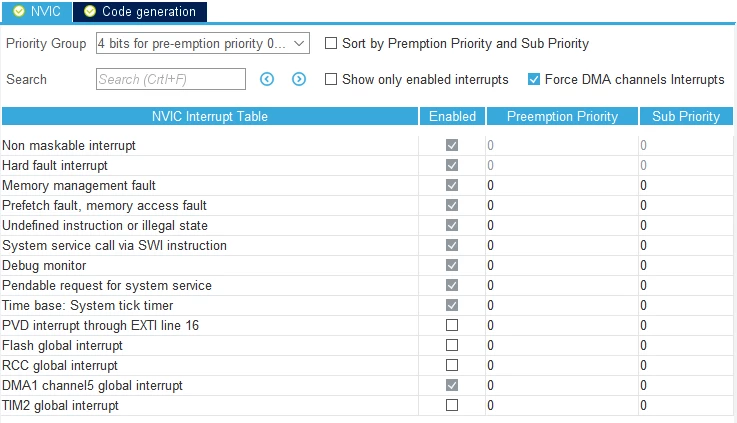Click the Sub Priority column header
The image size is (737, 423).
686,116
